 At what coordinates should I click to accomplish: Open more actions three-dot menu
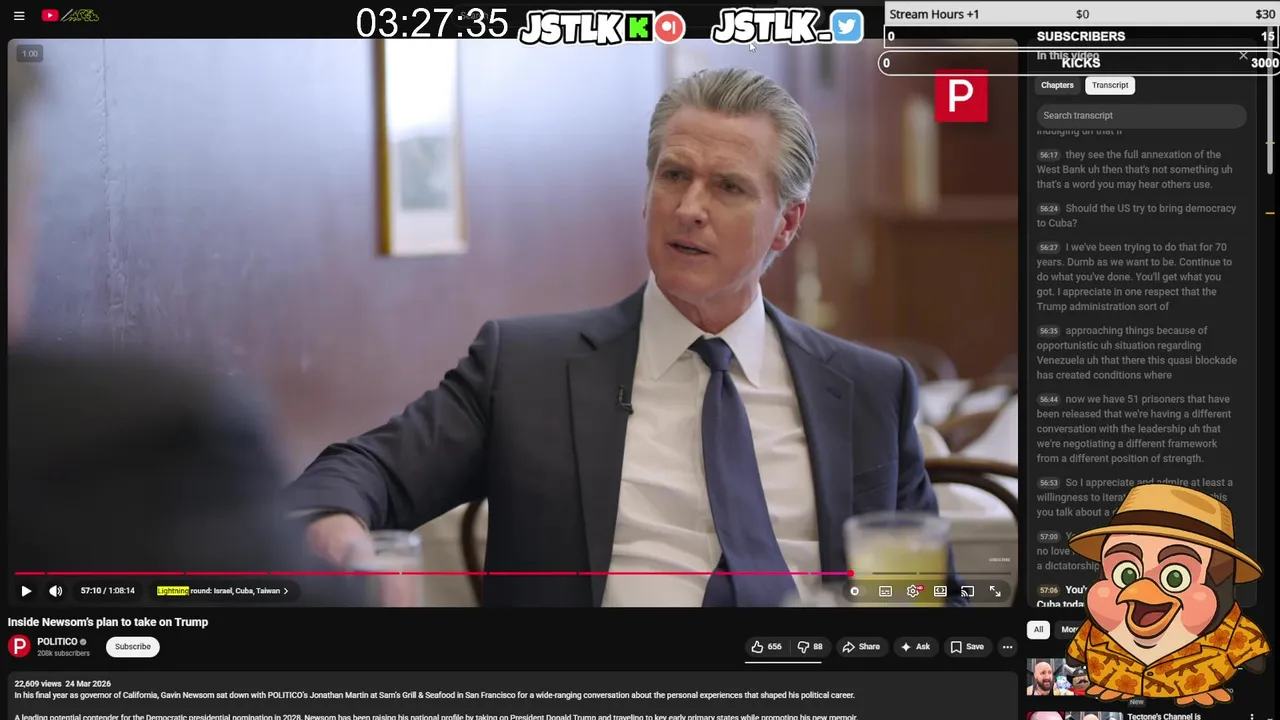(x=1007, y=647)
